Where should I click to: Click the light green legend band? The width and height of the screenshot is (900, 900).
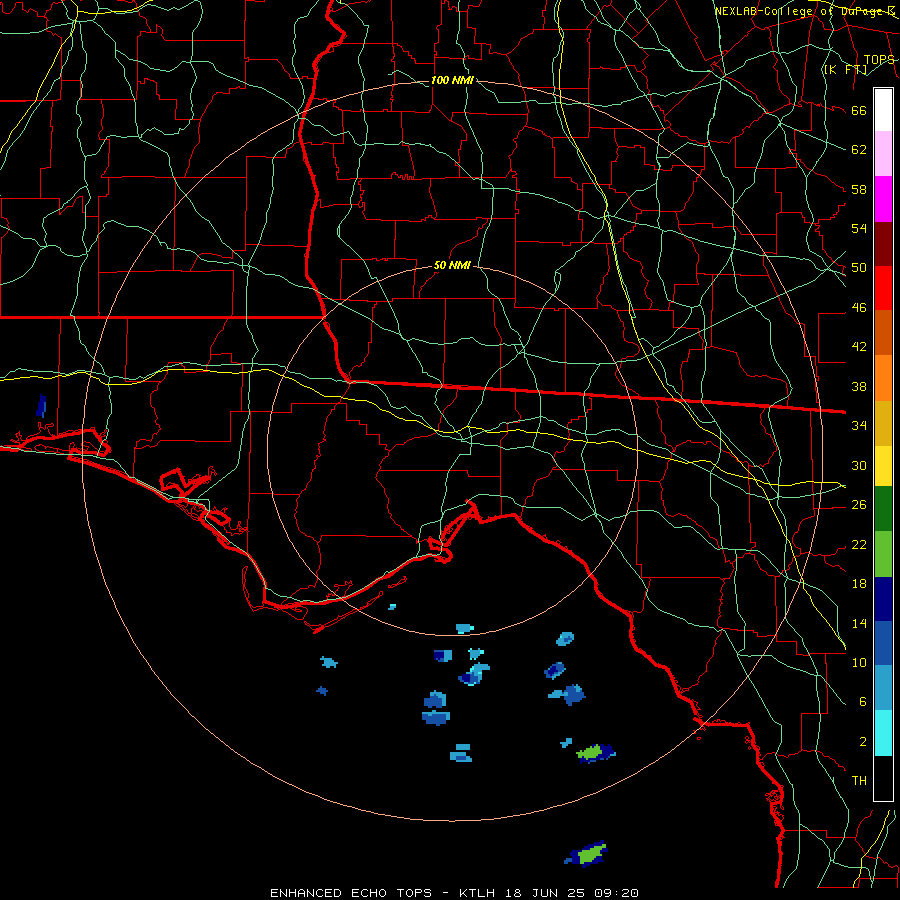click(883, 554)
